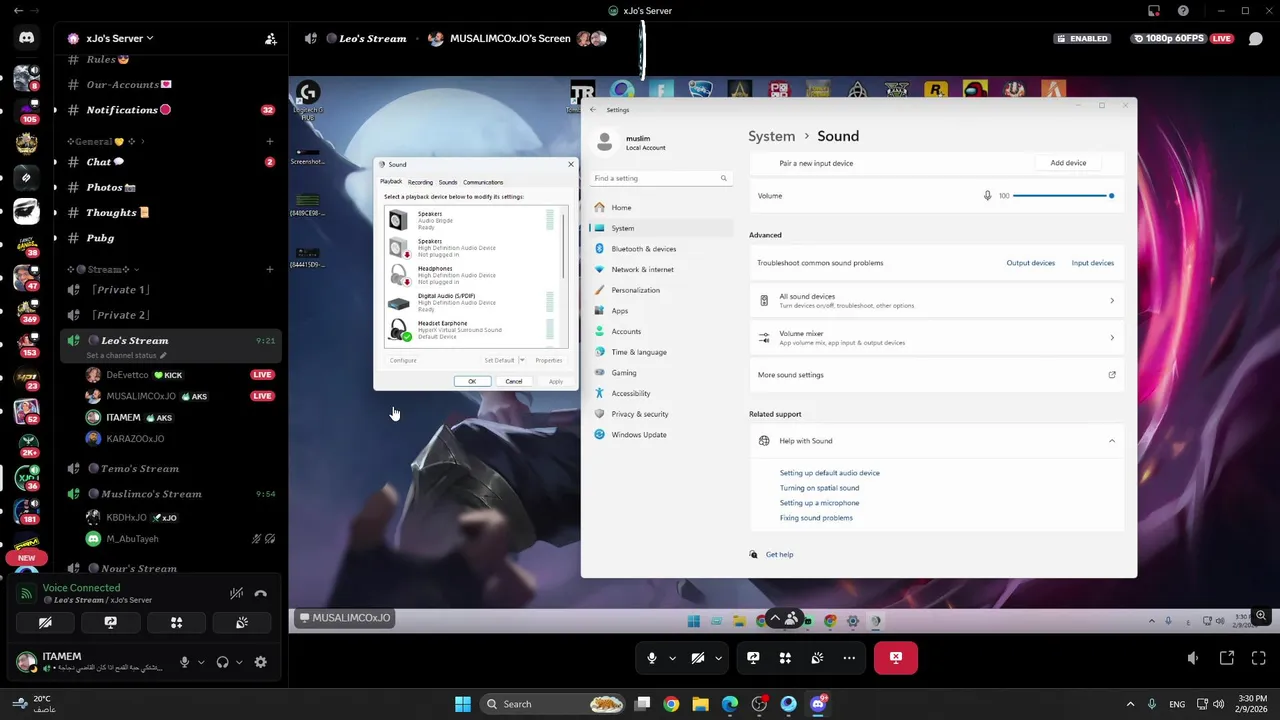
Task: Open the Pubg text channel
Action: click(170, 238)
